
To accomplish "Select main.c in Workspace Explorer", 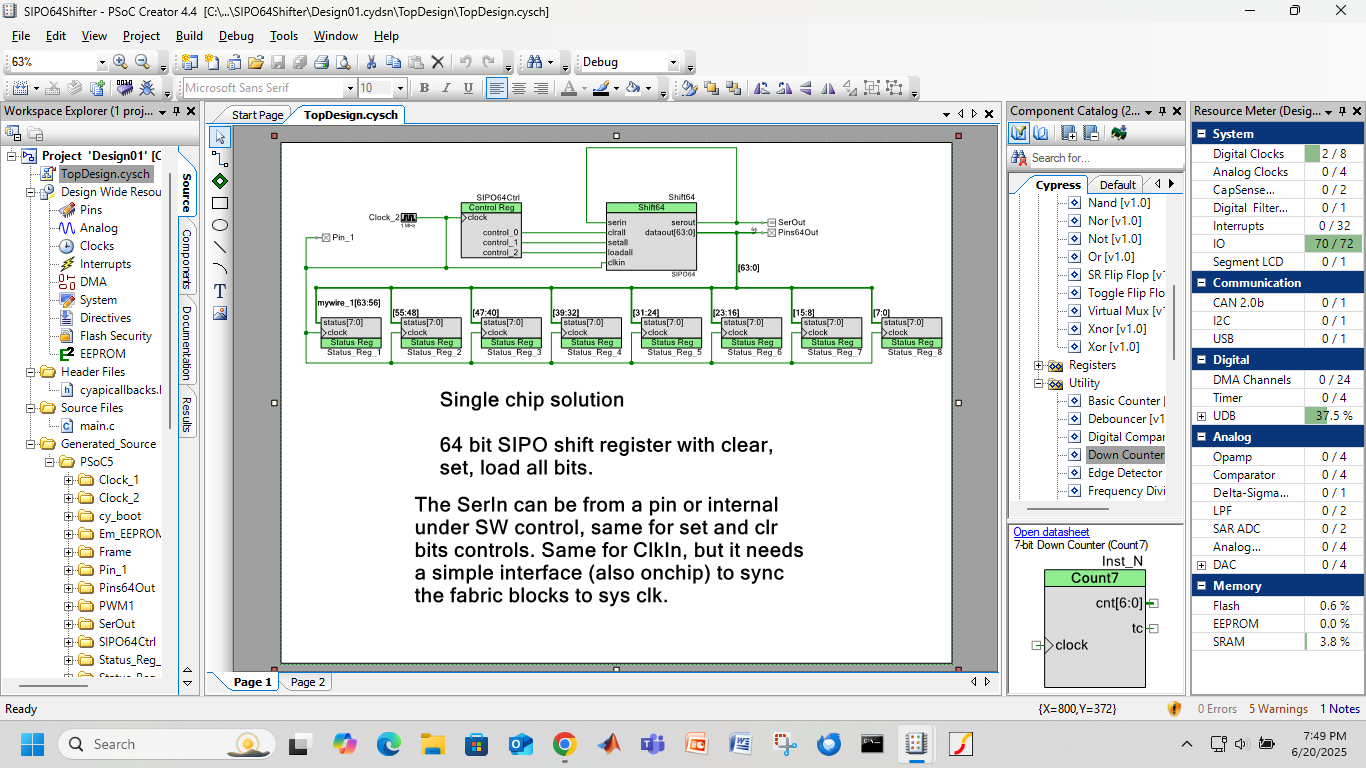I will (98, 426).
